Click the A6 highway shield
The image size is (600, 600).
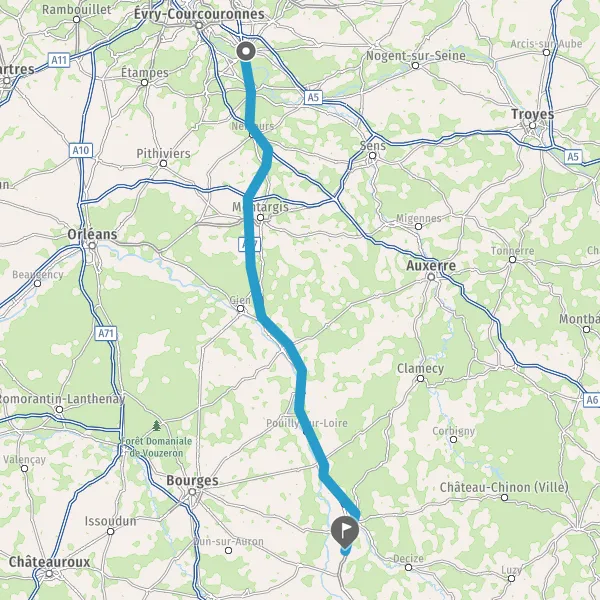(x=592, y=400)
